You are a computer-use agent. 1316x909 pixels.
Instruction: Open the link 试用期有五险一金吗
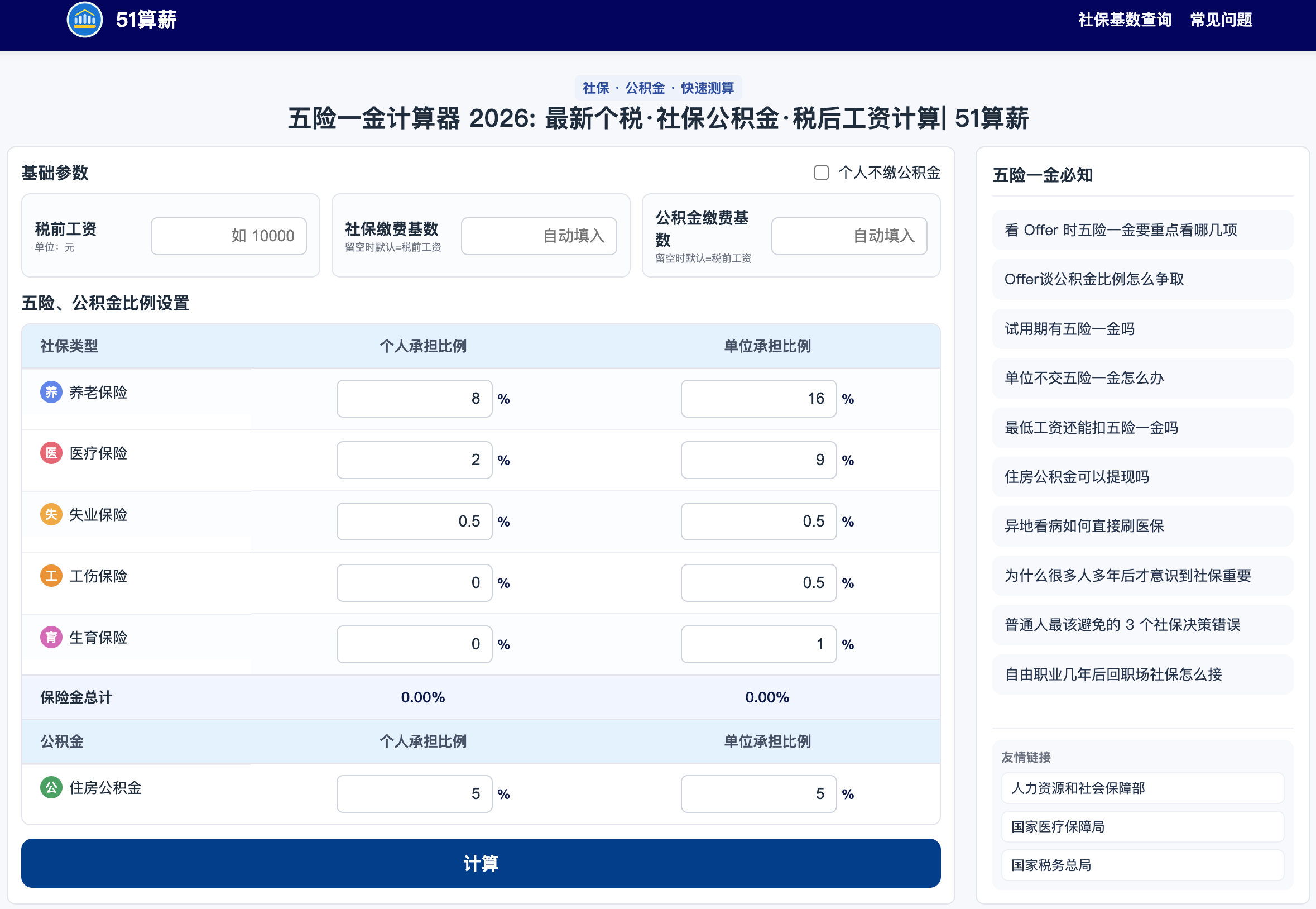pyautogui.click(x=1142, y=329)
